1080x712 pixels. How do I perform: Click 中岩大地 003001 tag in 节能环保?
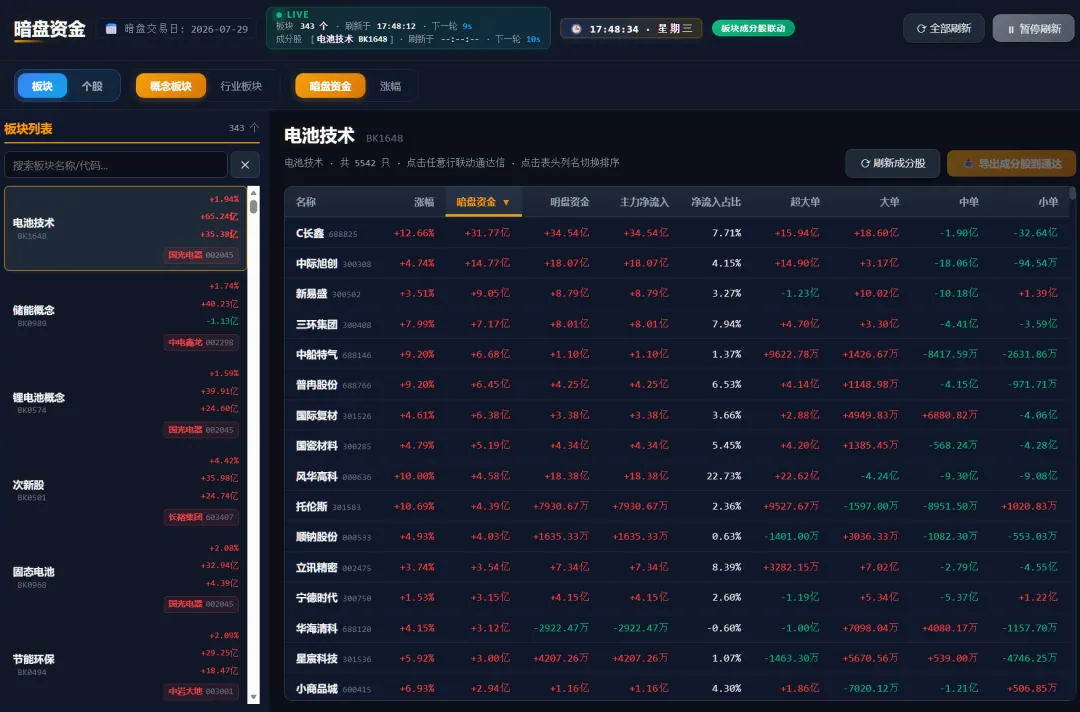(201, 691)
